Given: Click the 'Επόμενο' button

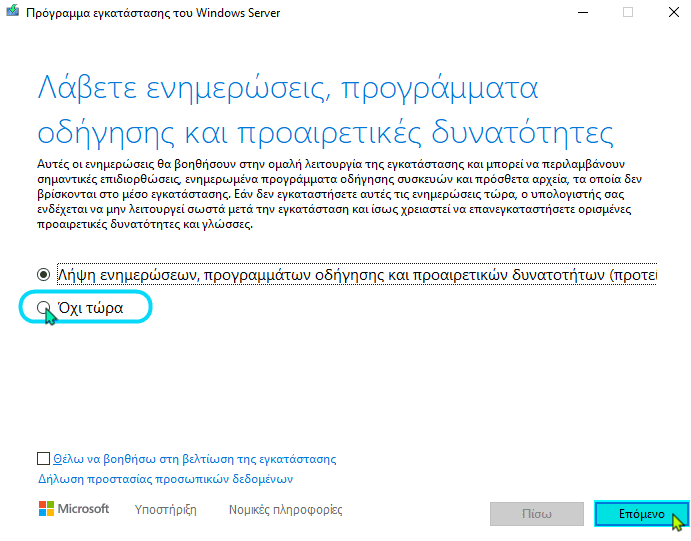Looking at the screenshot, I should [x=641, y=514].
